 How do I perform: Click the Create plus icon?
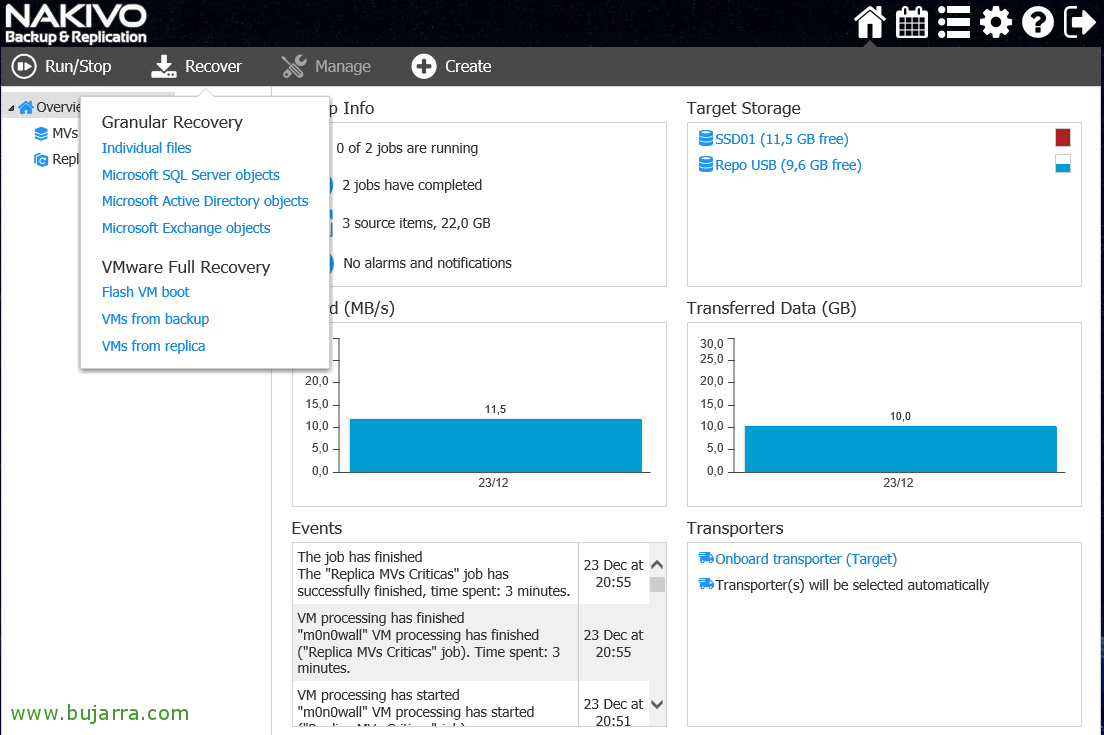(x=424, y=66)
